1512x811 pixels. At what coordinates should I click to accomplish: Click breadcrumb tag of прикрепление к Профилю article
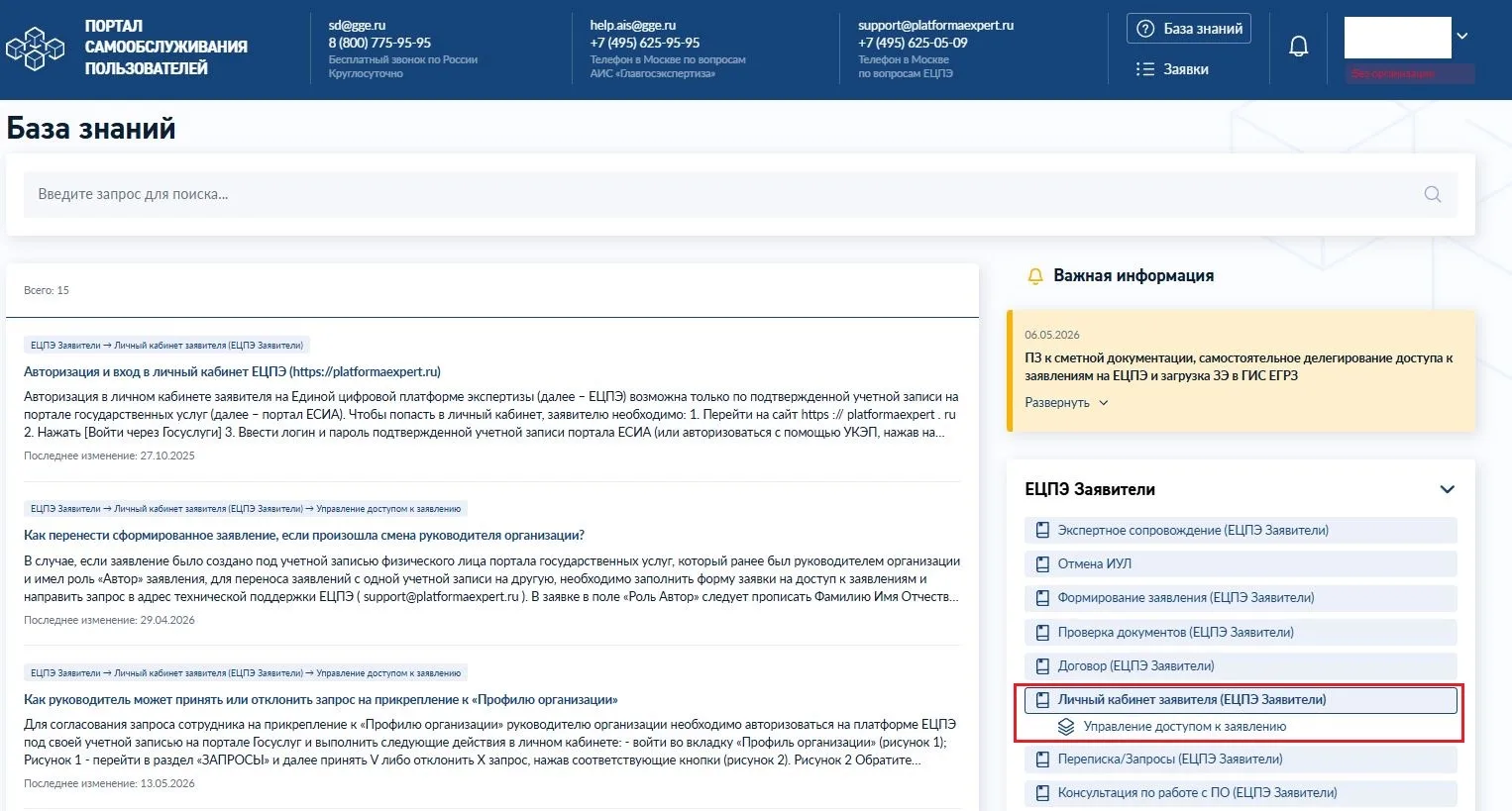point(246,673)
